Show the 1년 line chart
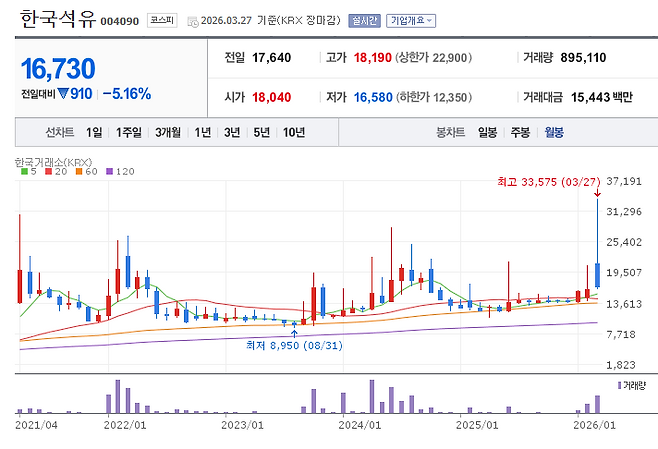The width and height of the screenshot is (658, 449). [203, 132]
